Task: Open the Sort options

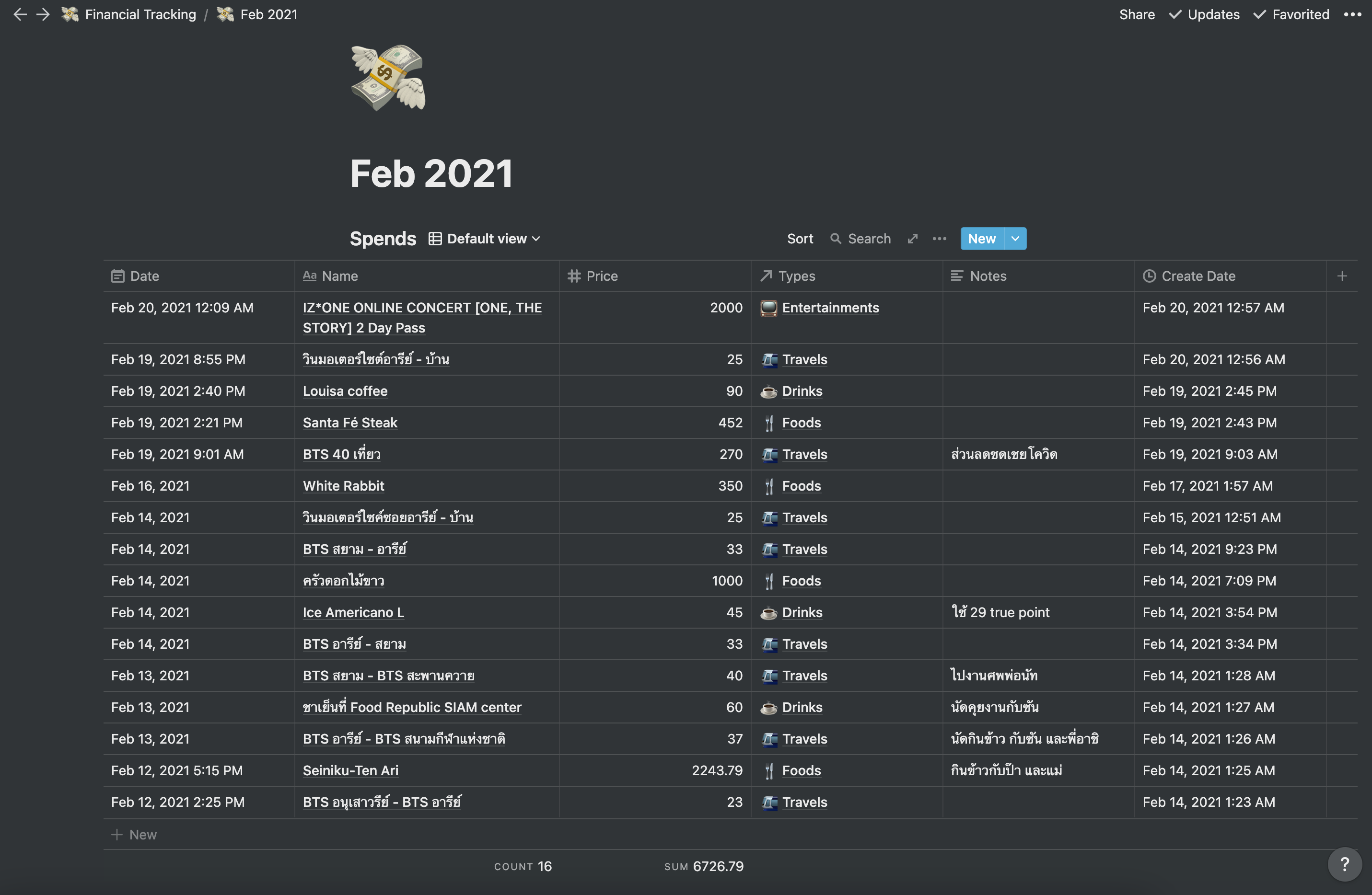Action: [x=800, y=239]
